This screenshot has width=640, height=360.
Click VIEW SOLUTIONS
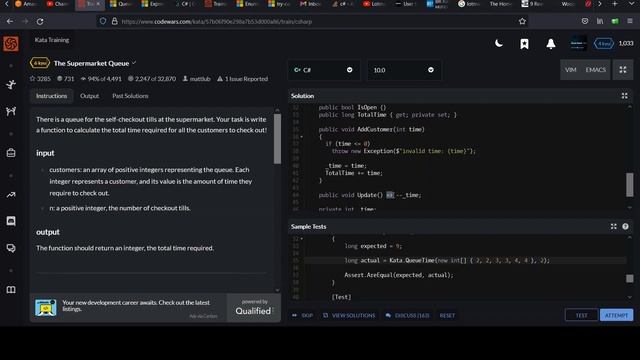pyautogui.click(x=349, y=315)
